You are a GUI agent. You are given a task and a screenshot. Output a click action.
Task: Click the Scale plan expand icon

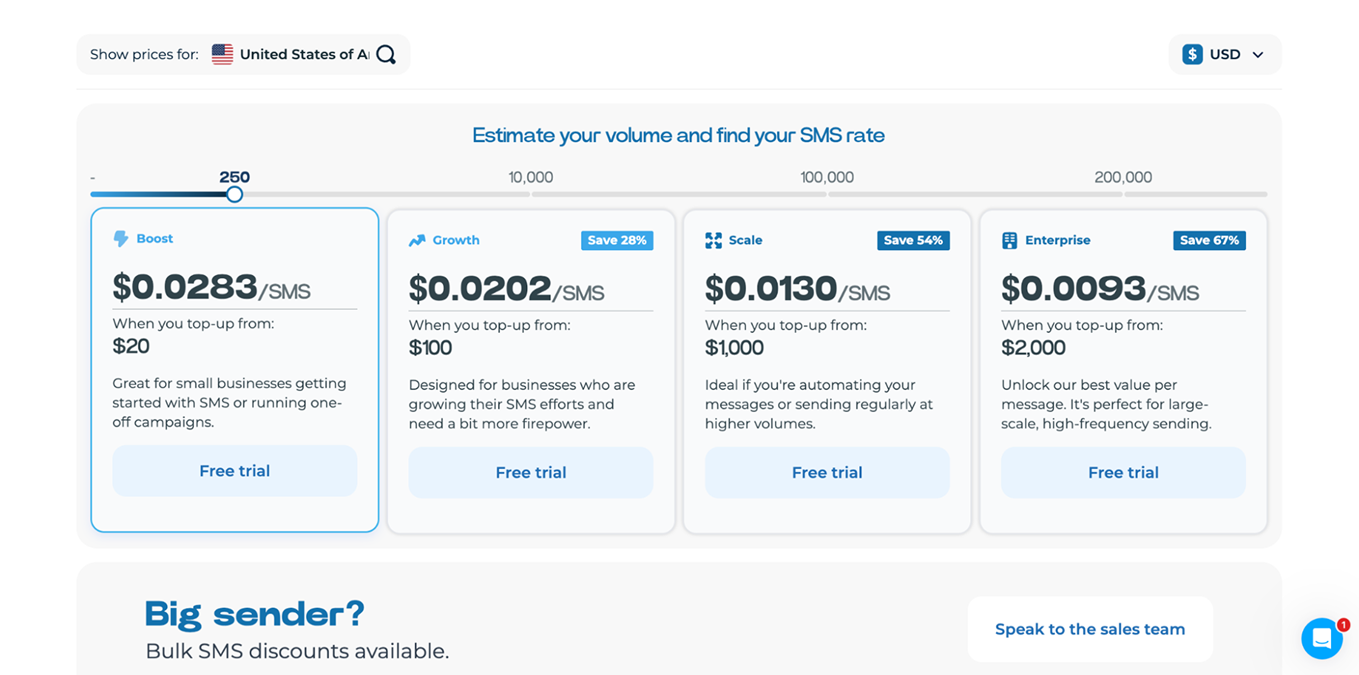tap(713, 241)
